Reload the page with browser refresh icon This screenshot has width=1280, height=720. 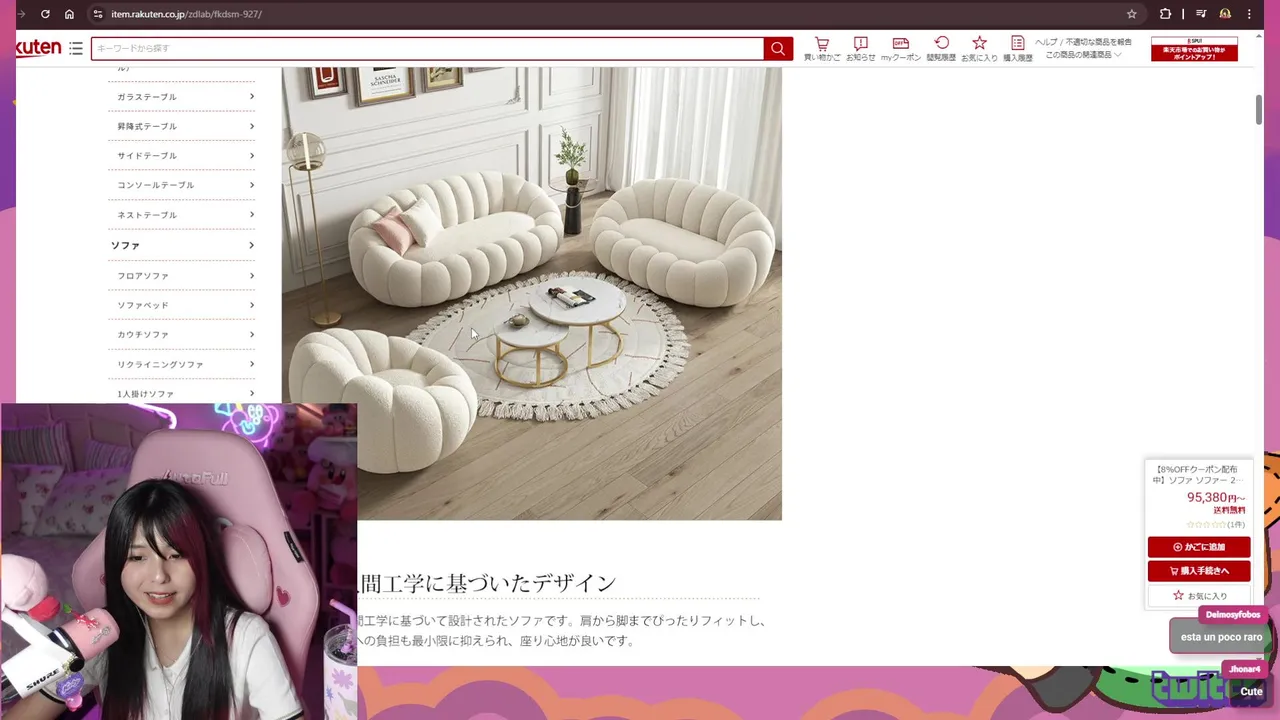[x=45, y=14]
